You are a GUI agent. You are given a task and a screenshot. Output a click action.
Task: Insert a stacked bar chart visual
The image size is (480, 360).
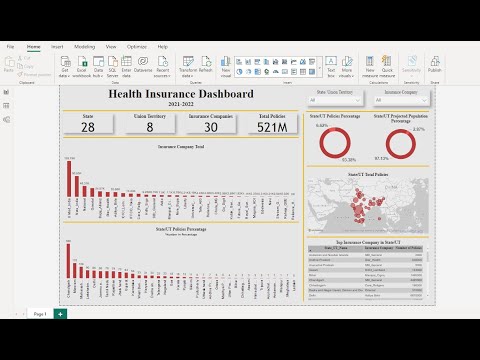[239, 62]
